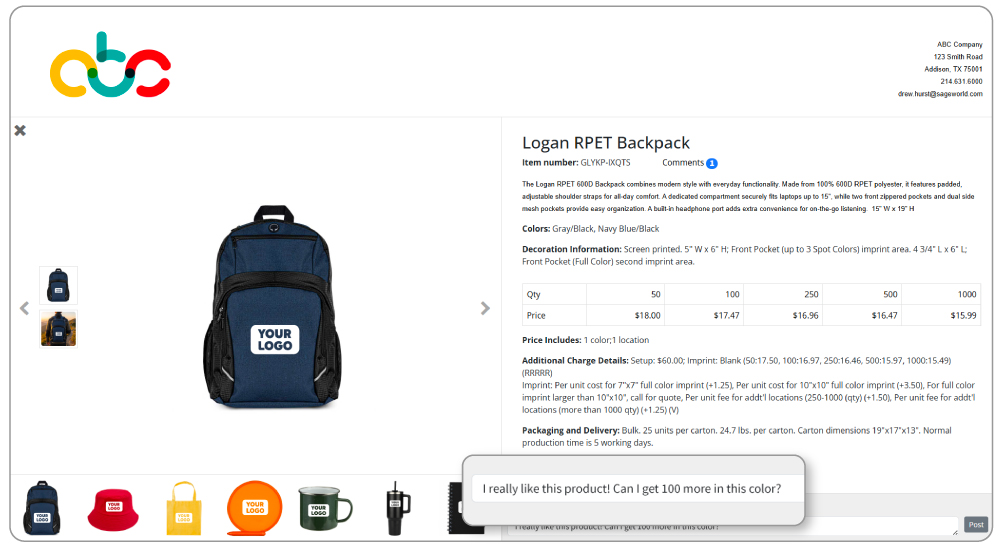Open the red bucket hat product
This screenshot has height=547, width=1000.
(113, 510)
